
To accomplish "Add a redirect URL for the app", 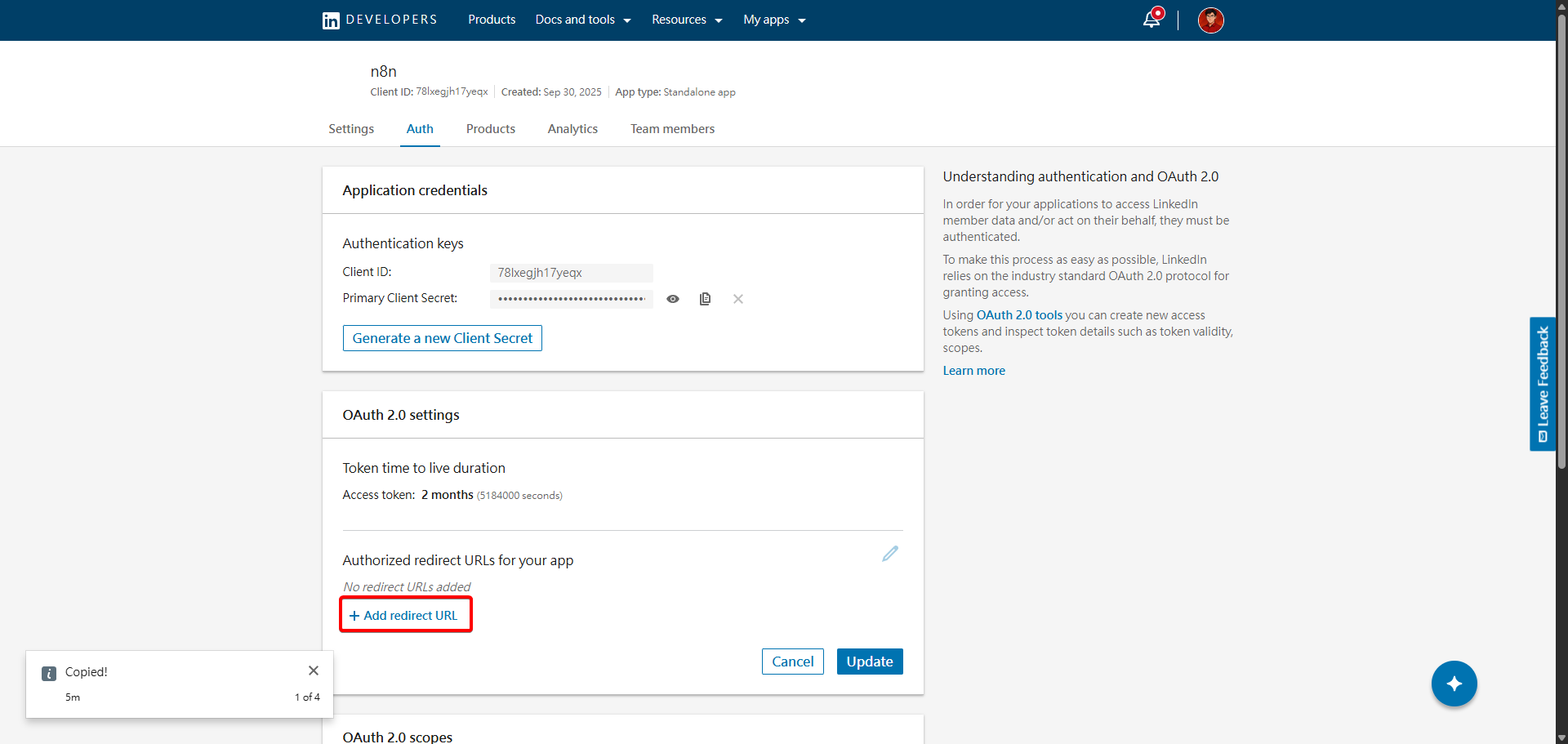I will (x=405, y=615).
